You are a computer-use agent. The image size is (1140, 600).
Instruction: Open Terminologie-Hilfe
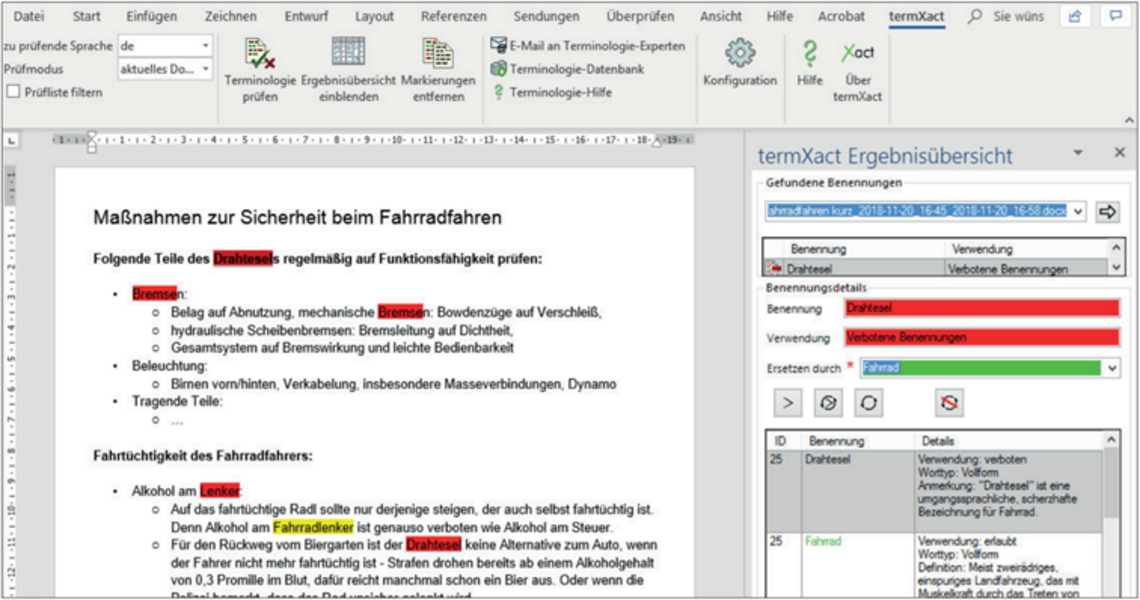552,92
